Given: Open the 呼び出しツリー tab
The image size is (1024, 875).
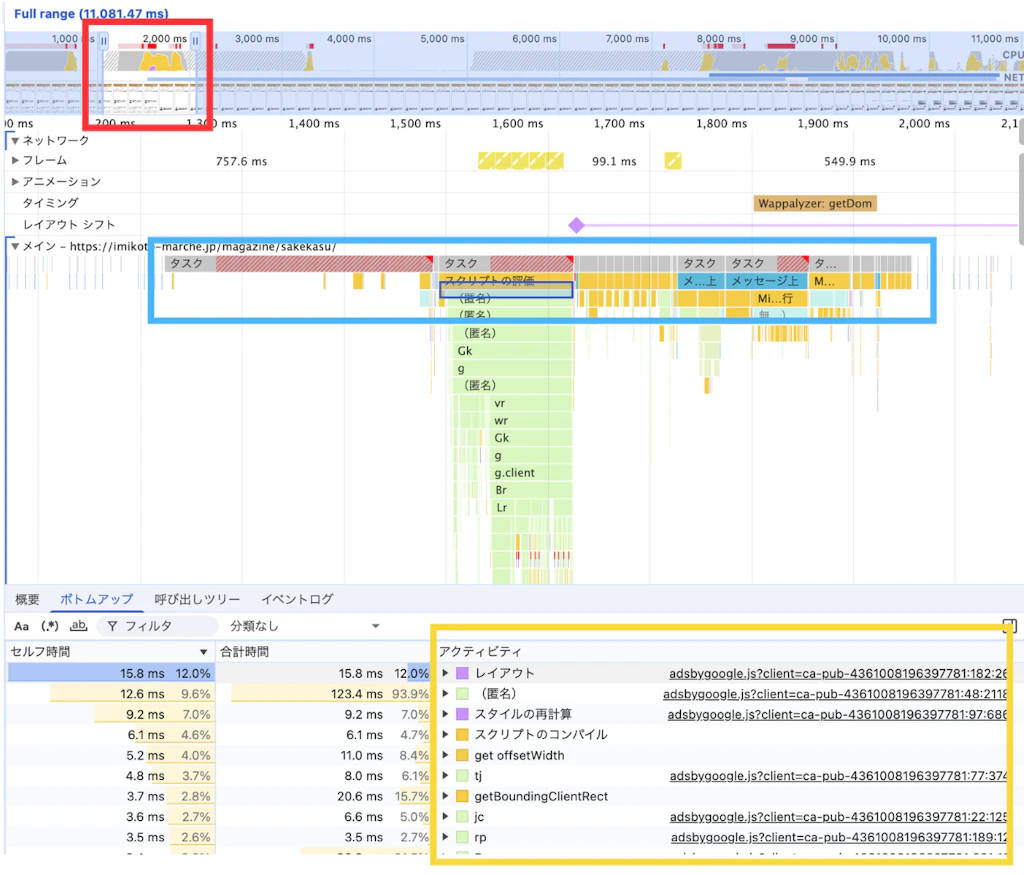Looking at the screenshot, I should [197, 599].
